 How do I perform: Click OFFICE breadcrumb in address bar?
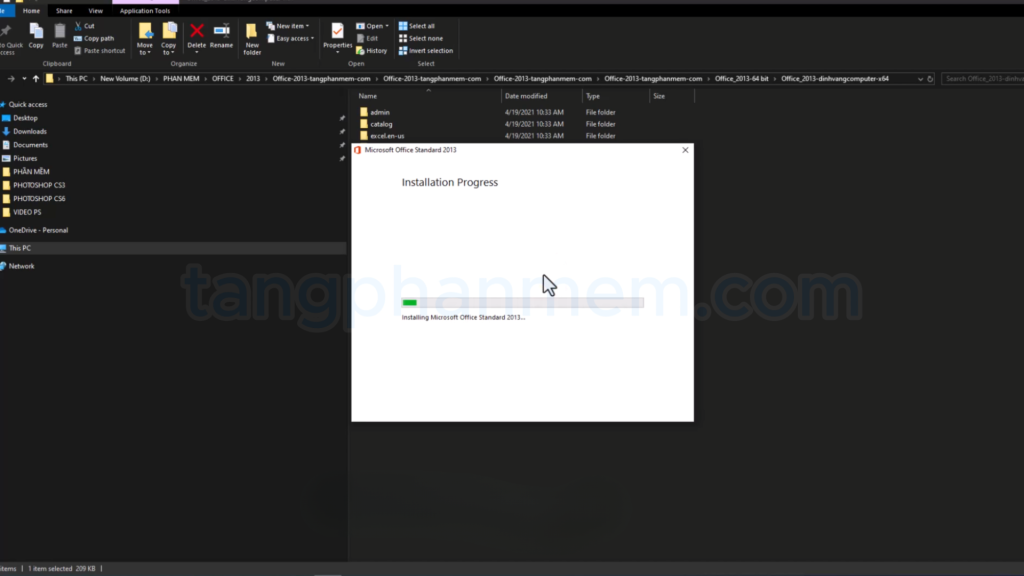tap(222, 78)
